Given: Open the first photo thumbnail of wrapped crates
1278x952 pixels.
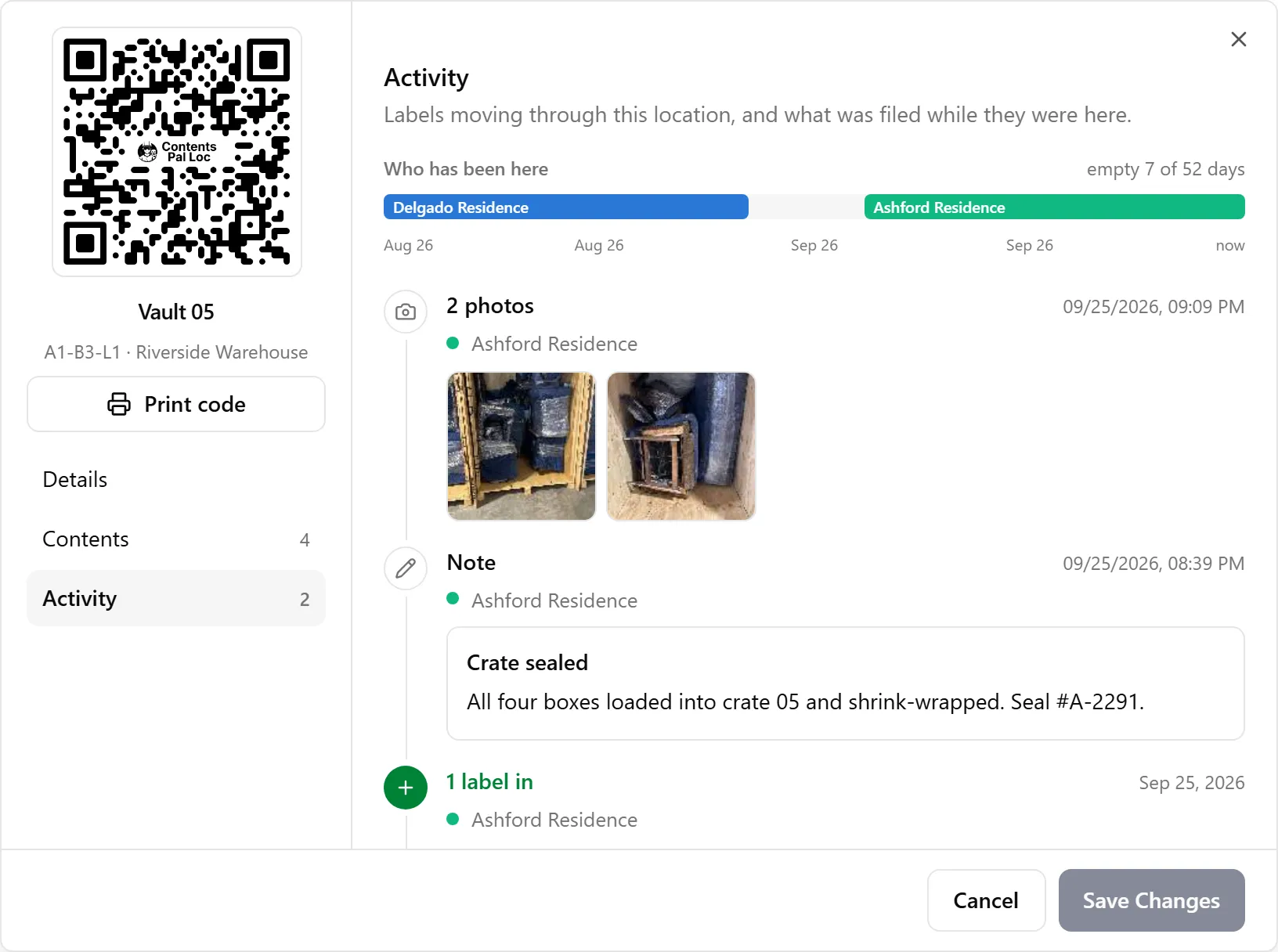Looking at the screenshot, I should [x=522, y=446].
